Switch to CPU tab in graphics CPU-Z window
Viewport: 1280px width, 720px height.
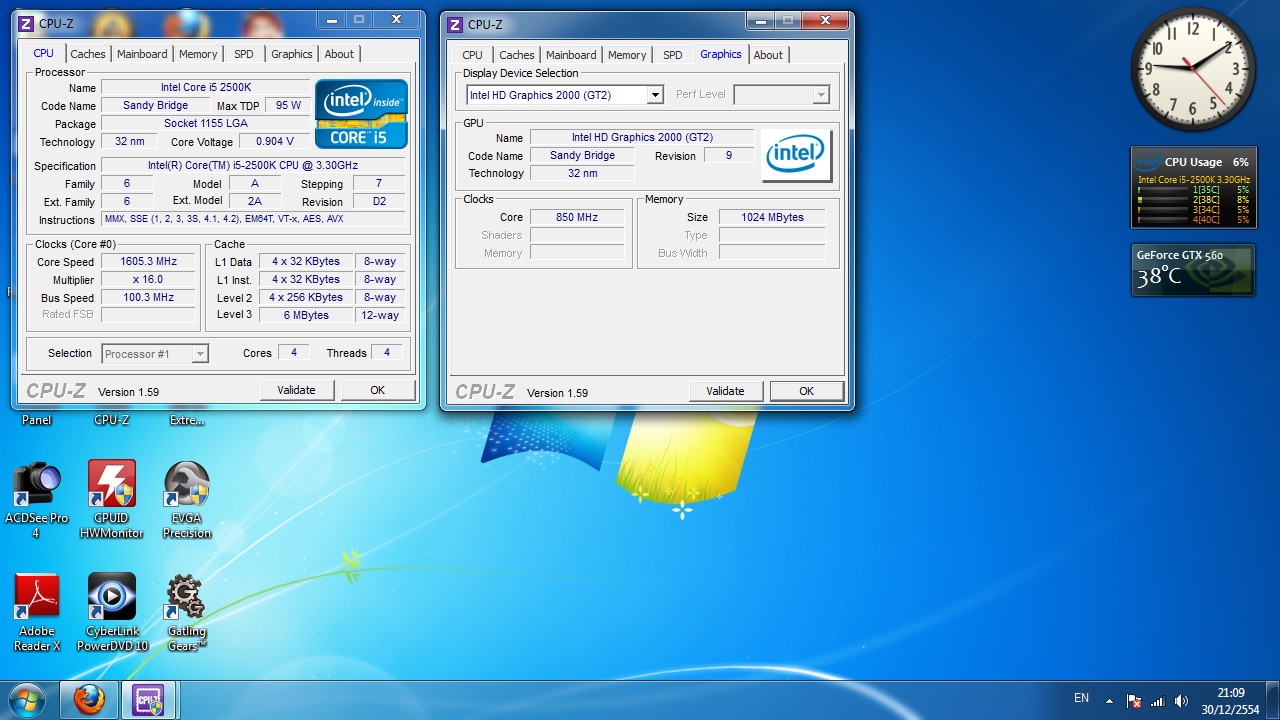[x=473, y=55]
